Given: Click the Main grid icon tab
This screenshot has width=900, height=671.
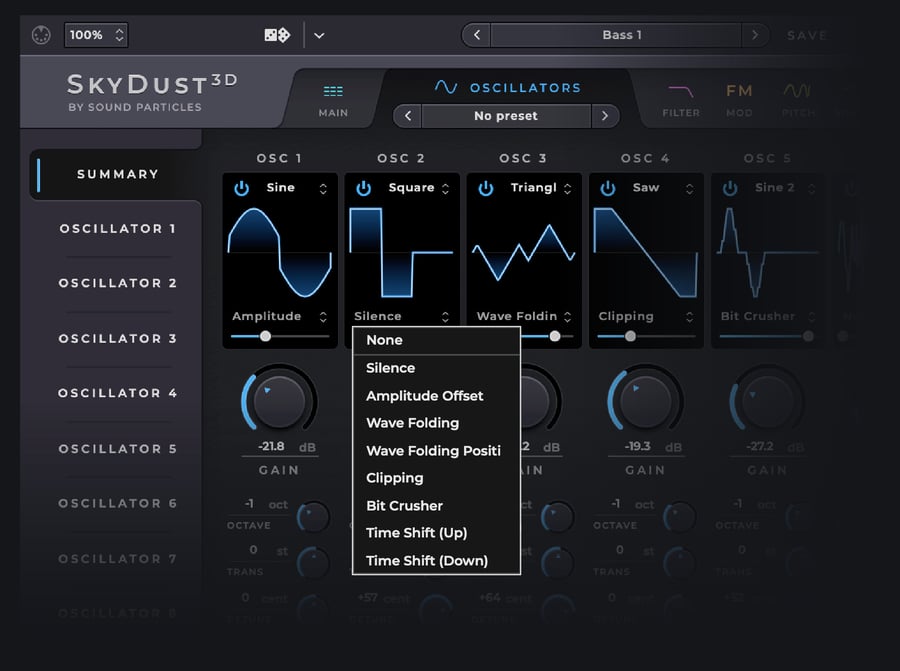Looking at the screenshot, I should tap(332, 97).
